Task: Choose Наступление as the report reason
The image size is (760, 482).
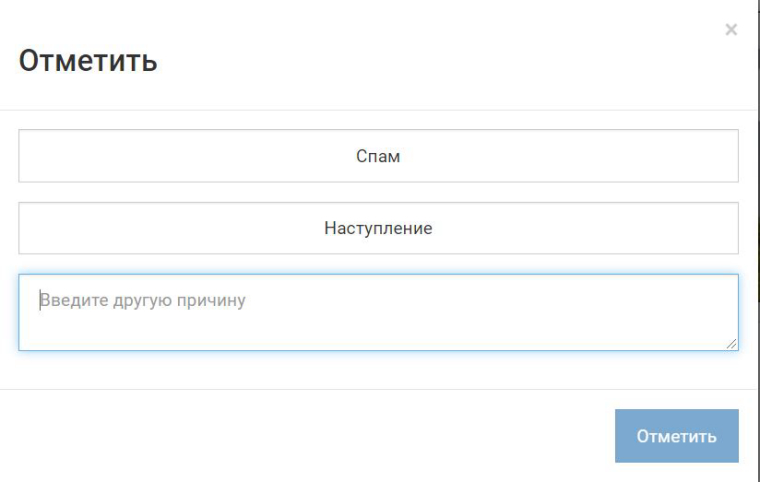Action: click(x=378, y=228)
